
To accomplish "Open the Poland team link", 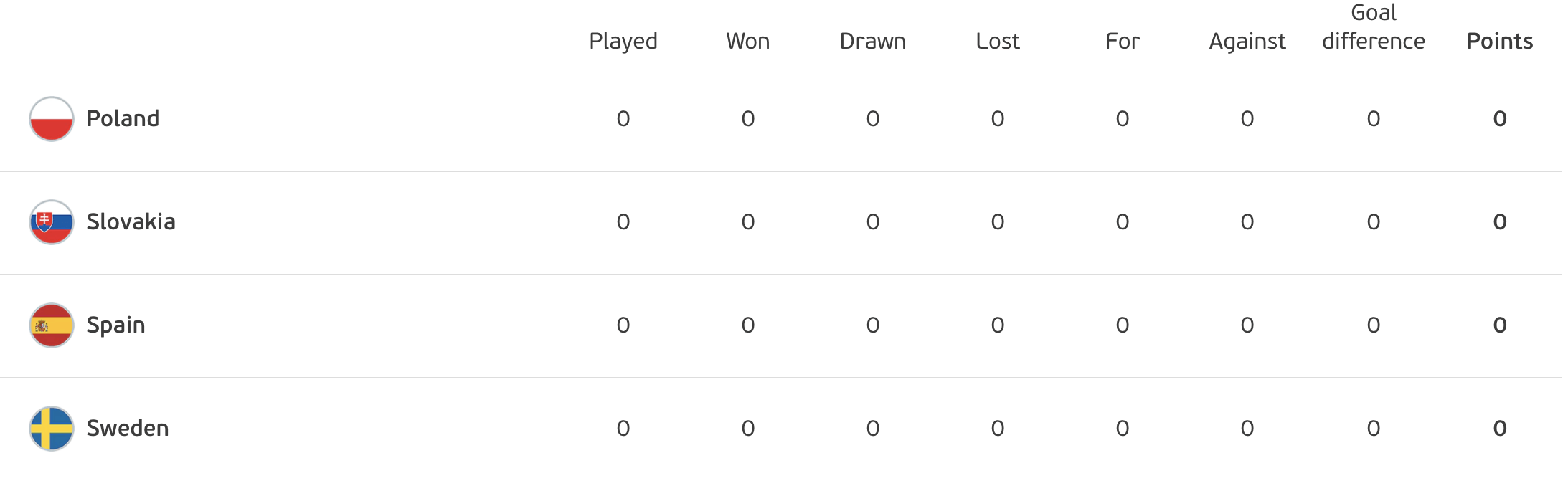I will 123,118.
